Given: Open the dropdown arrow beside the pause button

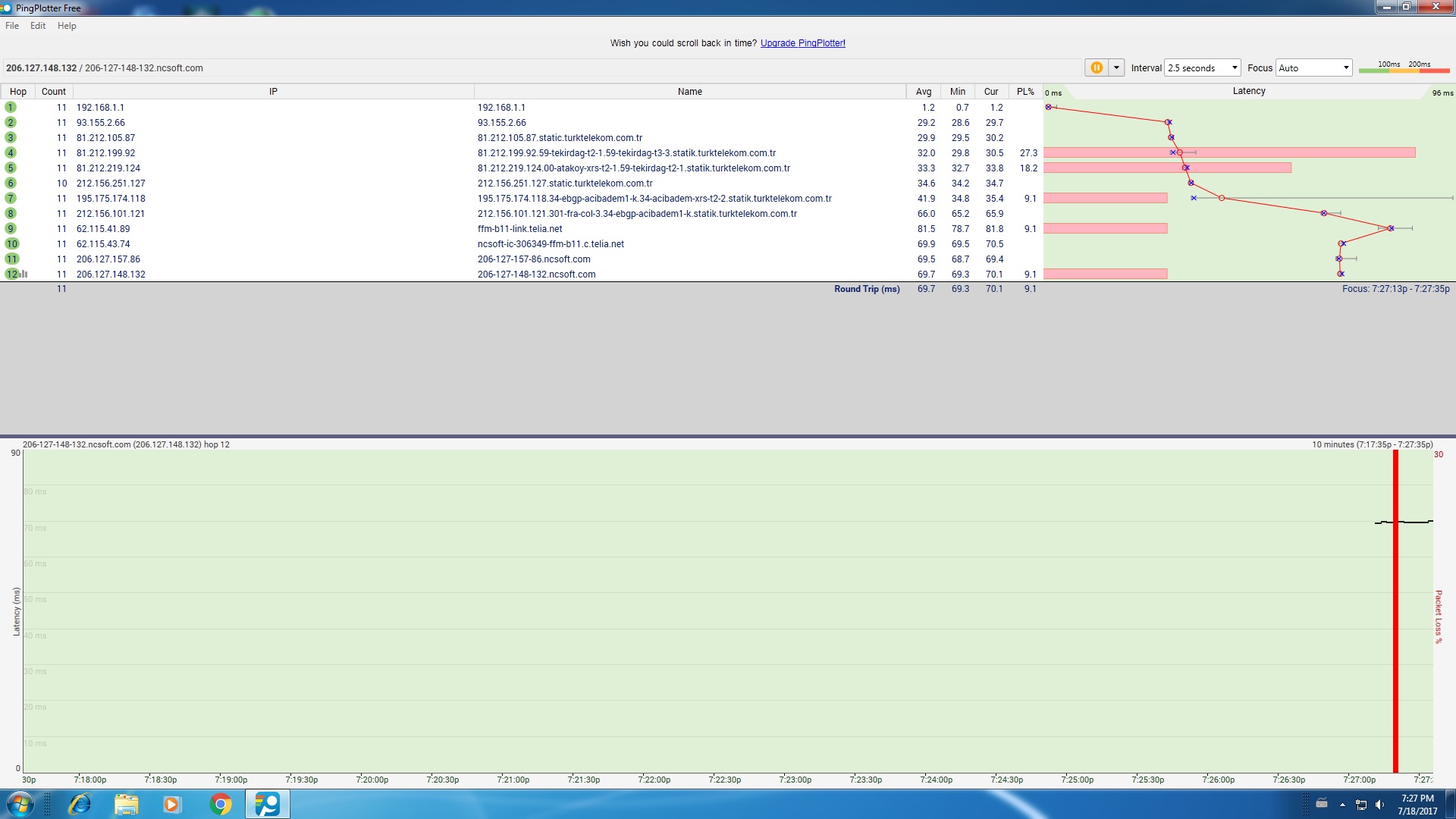Looking at the screenshot, I should coord(1116,67).
